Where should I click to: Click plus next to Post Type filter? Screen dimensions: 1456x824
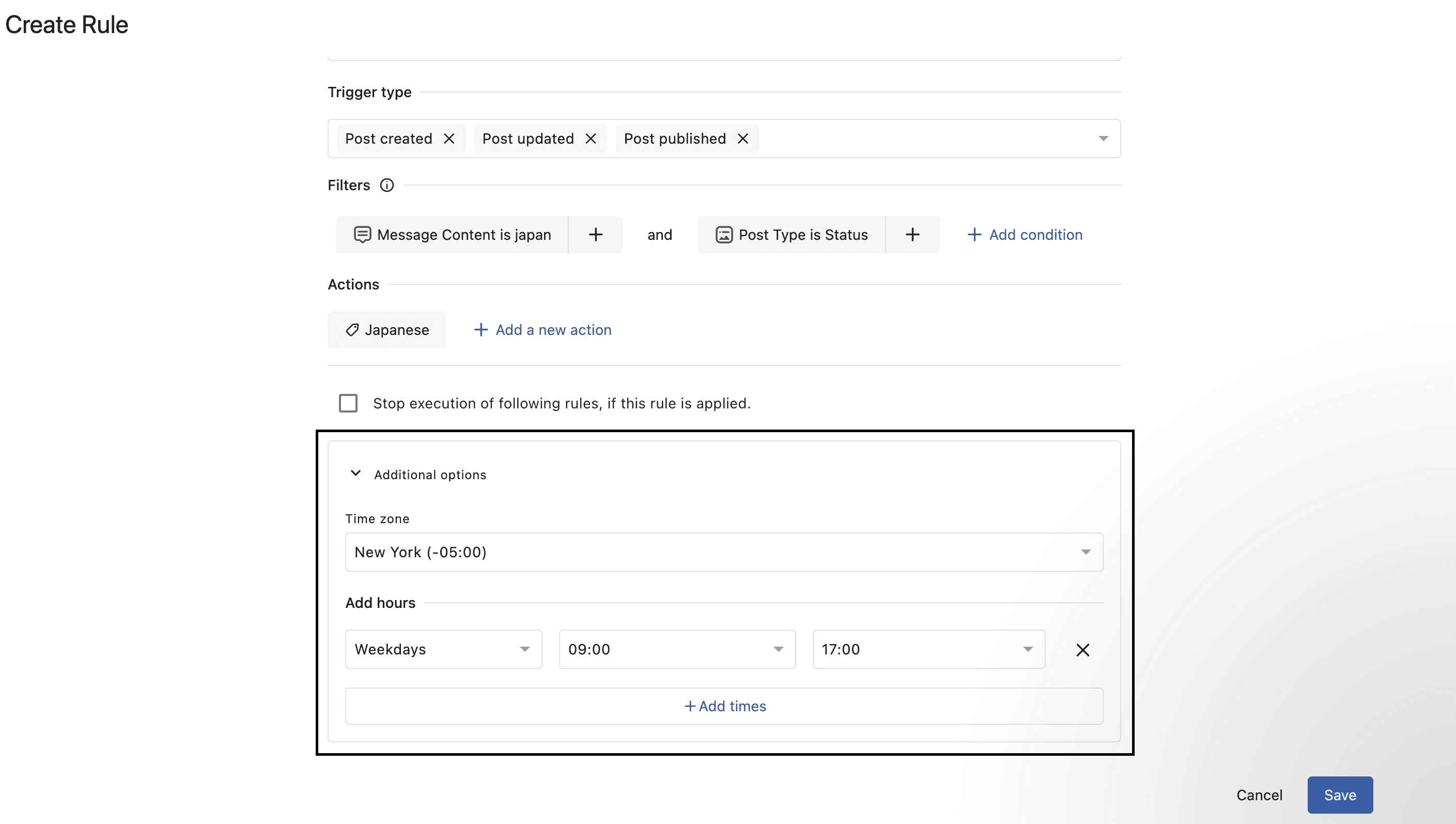point(912,234)
